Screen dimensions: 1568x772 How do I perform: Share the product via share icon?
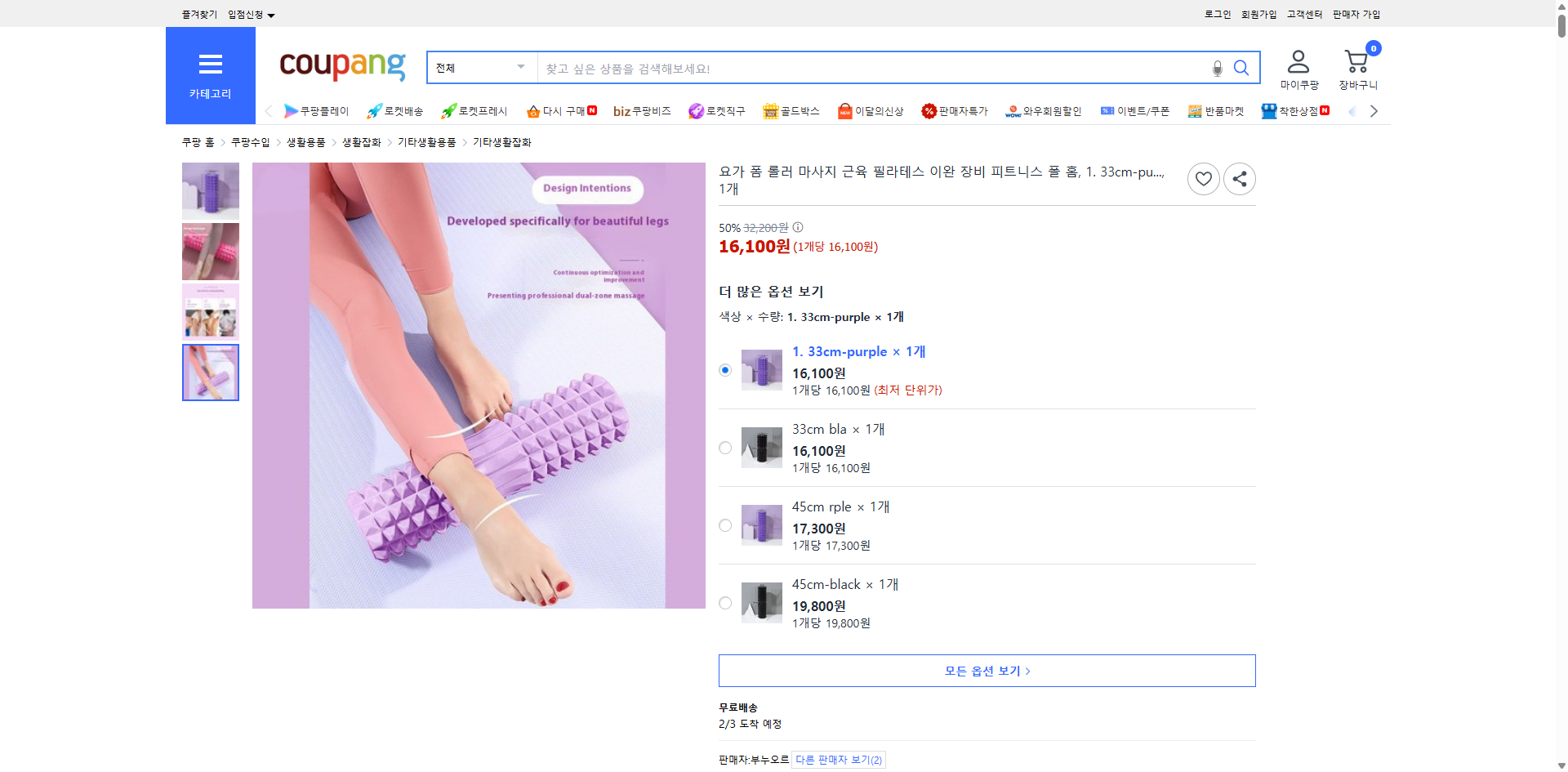click(x=1239, y=178)
